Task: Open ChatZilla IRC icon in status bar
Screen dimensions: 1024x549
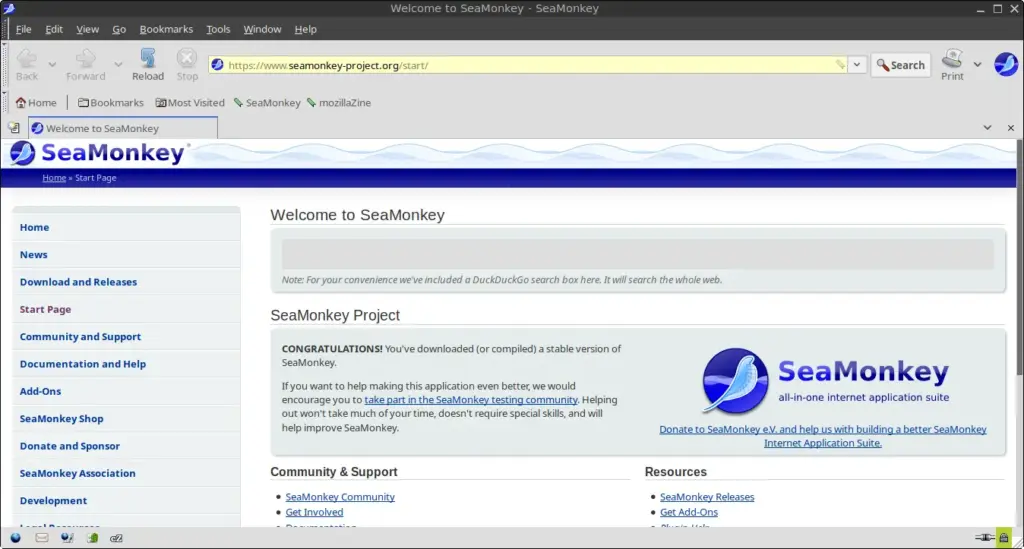Action: [116, 538]
